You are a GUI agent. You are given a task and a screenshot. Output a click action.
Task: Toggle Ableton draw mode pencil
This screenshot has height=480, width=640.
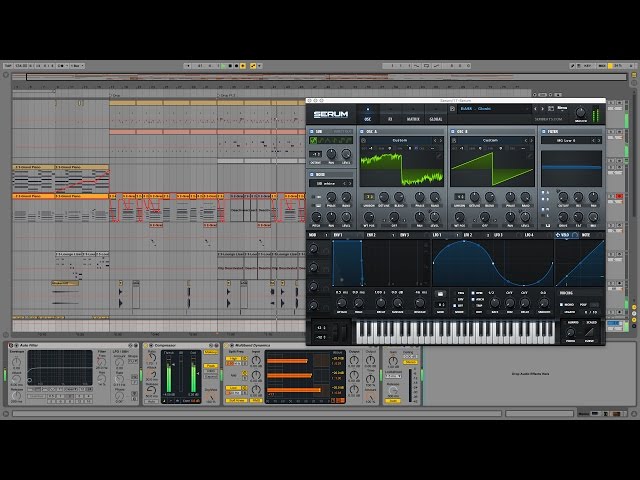tap(573, 65)
